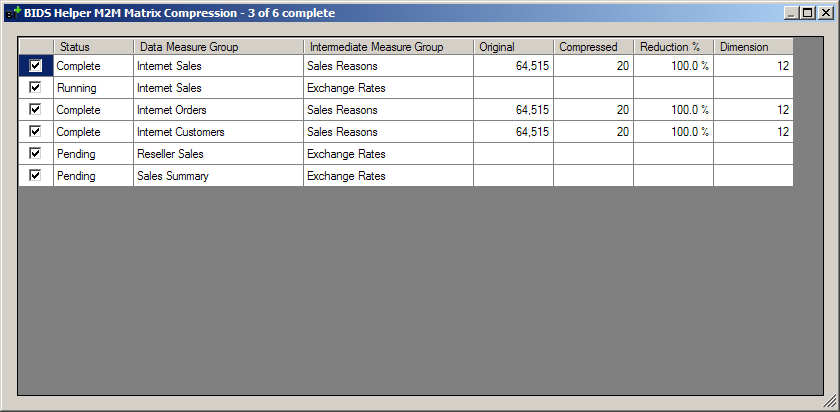Select the Reduction % column header
The width and height of the screenshot is (840, 412).
673,47
